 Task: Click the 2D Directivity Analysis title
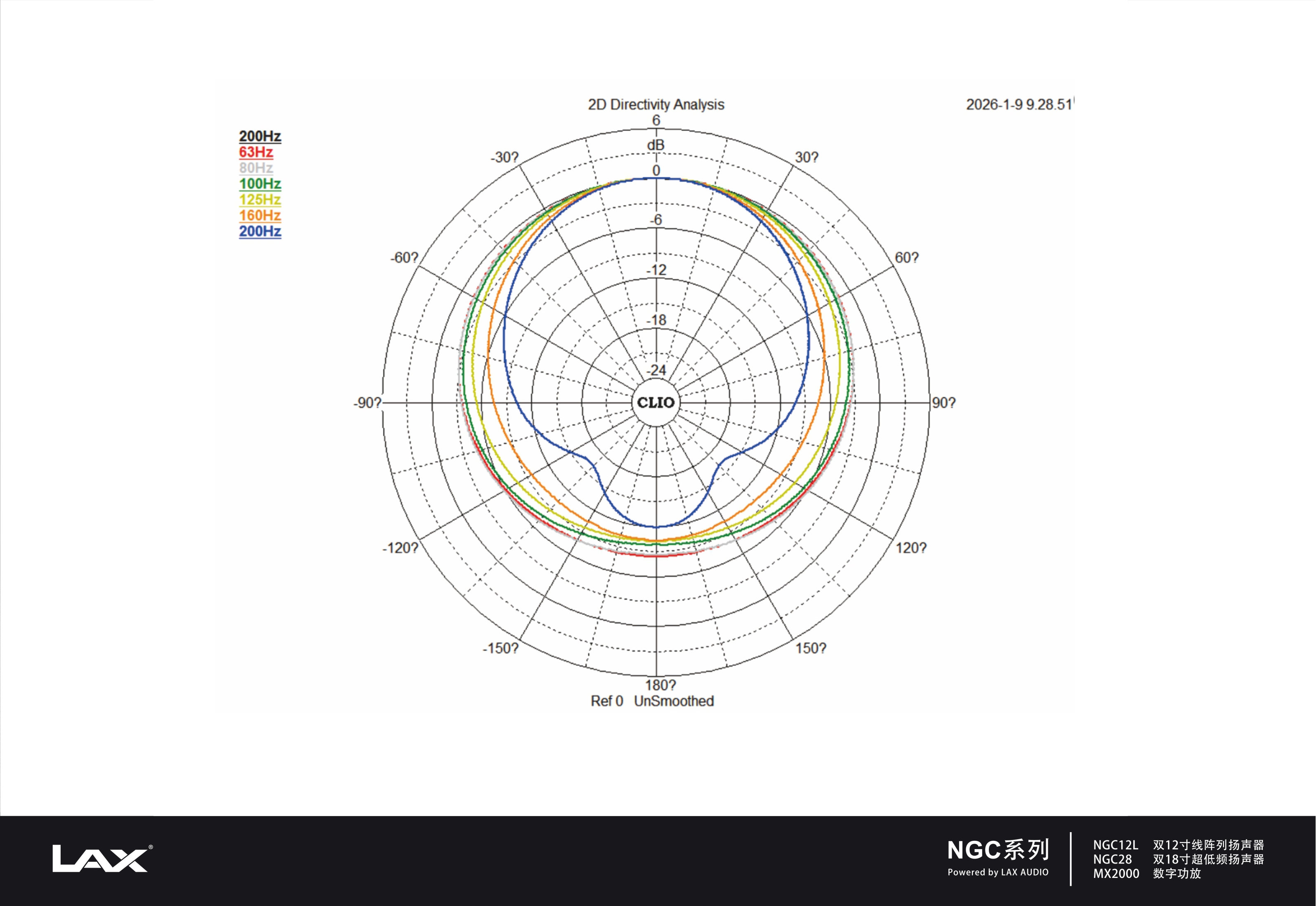[656, 104]
